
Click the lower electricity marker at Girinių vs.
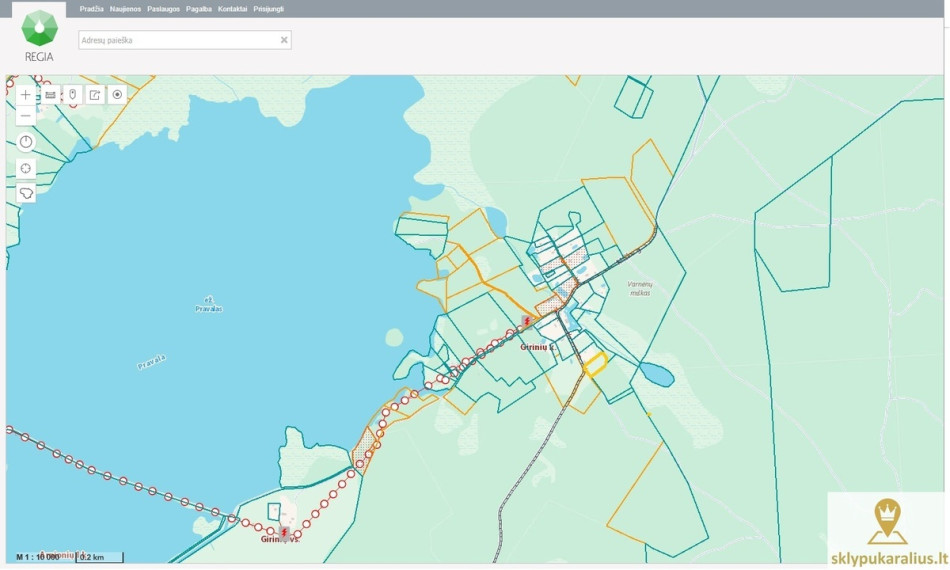[284, 533]
